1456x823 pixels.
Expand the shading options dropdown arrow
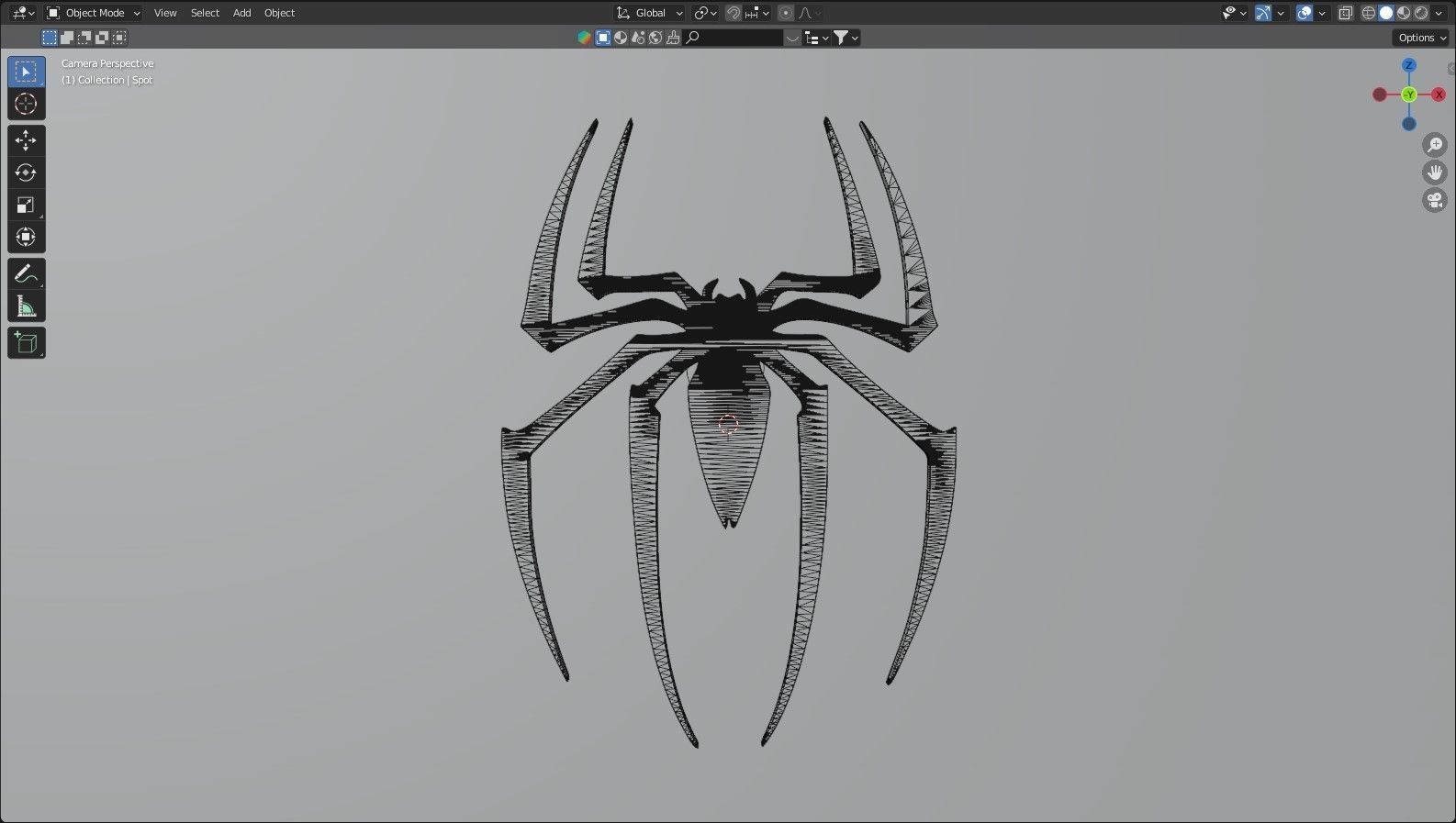pyautogui.click(x=1439, y=13)
